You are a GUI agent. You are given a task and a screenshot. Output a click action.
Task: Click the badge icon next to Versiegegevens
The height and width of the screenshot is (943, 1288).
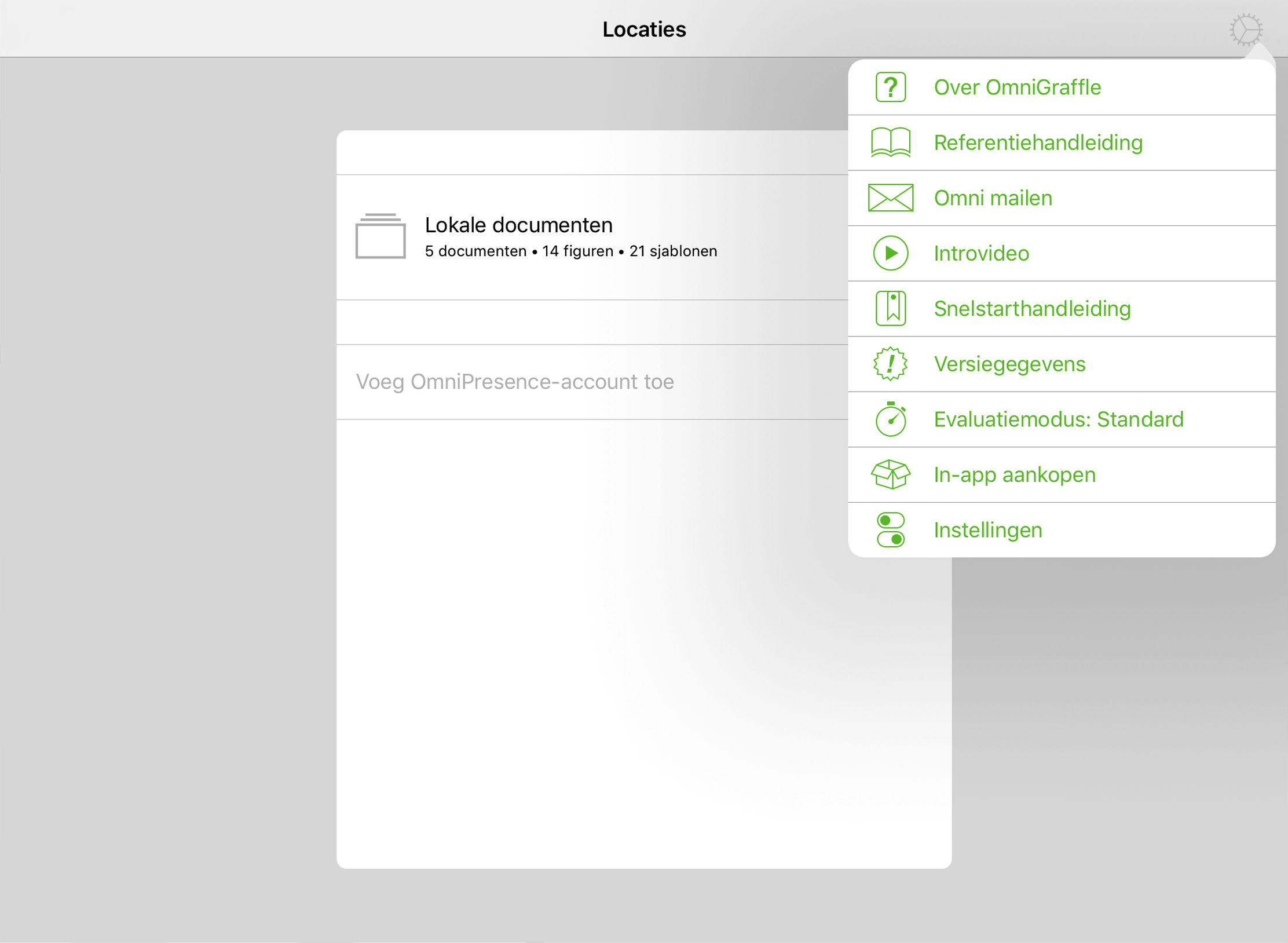(890, 364)
